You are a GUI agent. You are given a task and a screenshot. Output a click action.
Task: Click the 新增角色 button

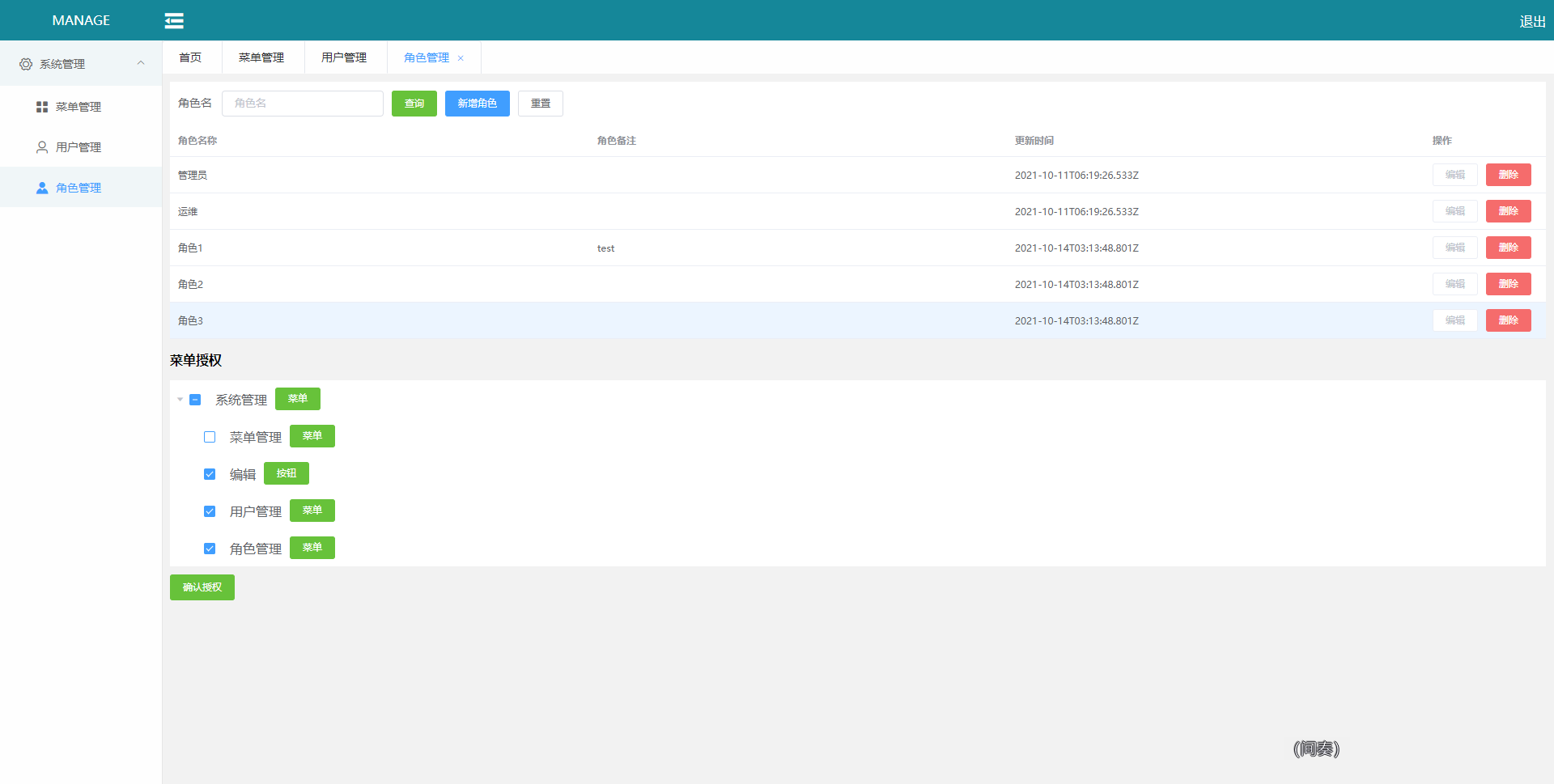tap(478, 104)
